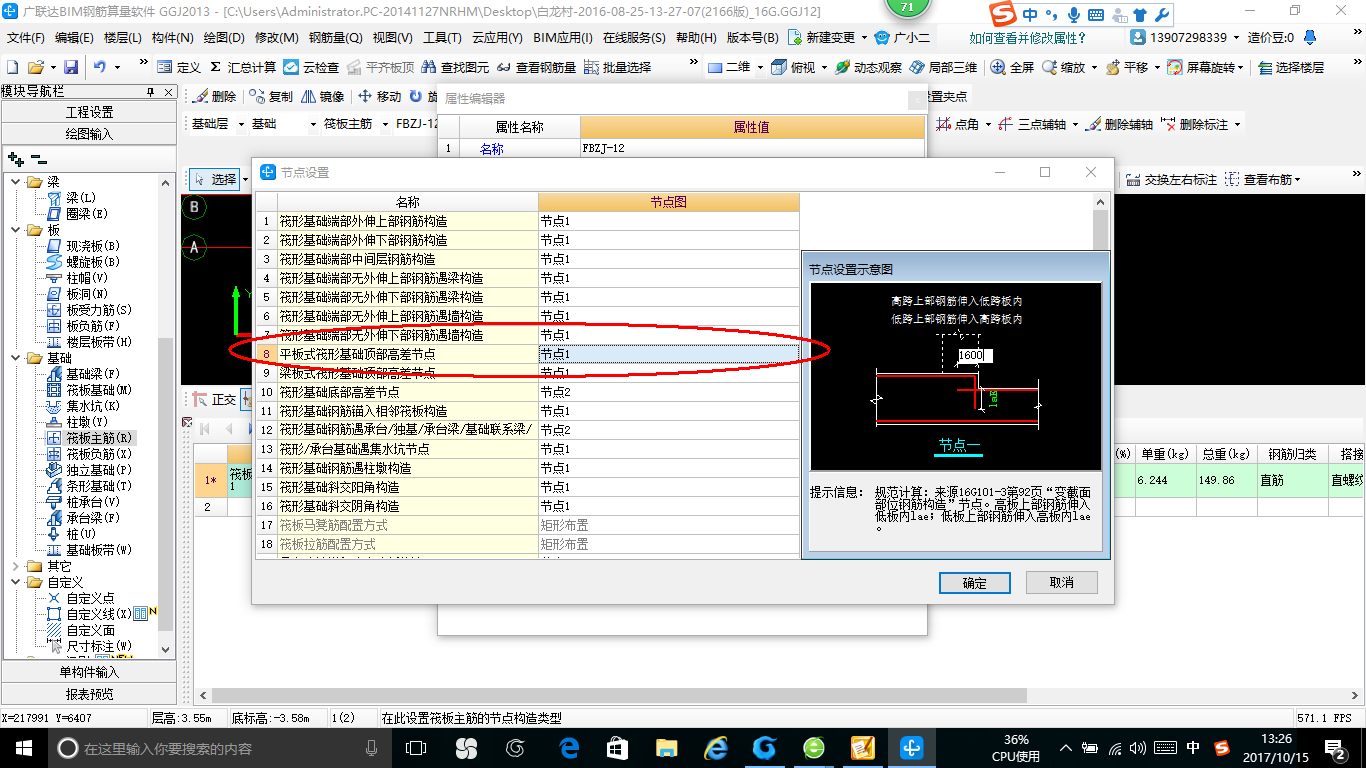Click 批量选择 toolbar item

point(617,67)
